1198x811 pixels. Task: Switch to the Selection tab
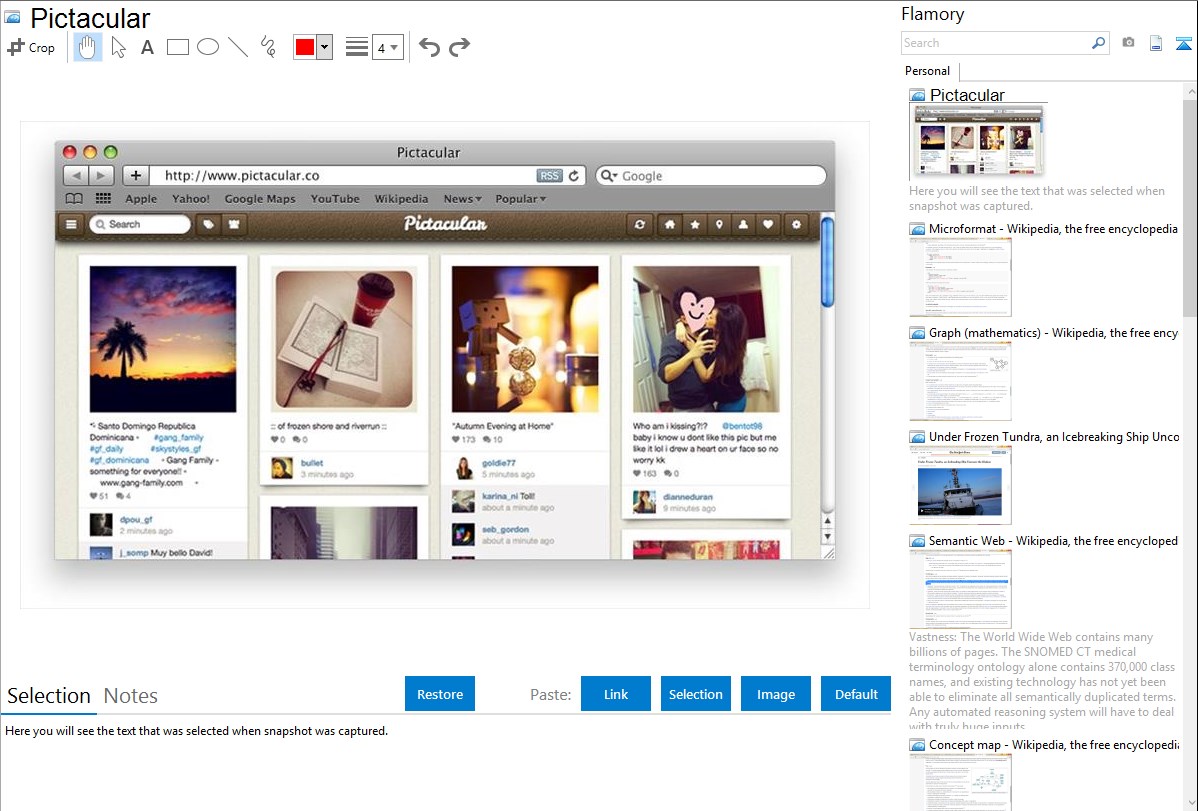click(x=48, y=696)
